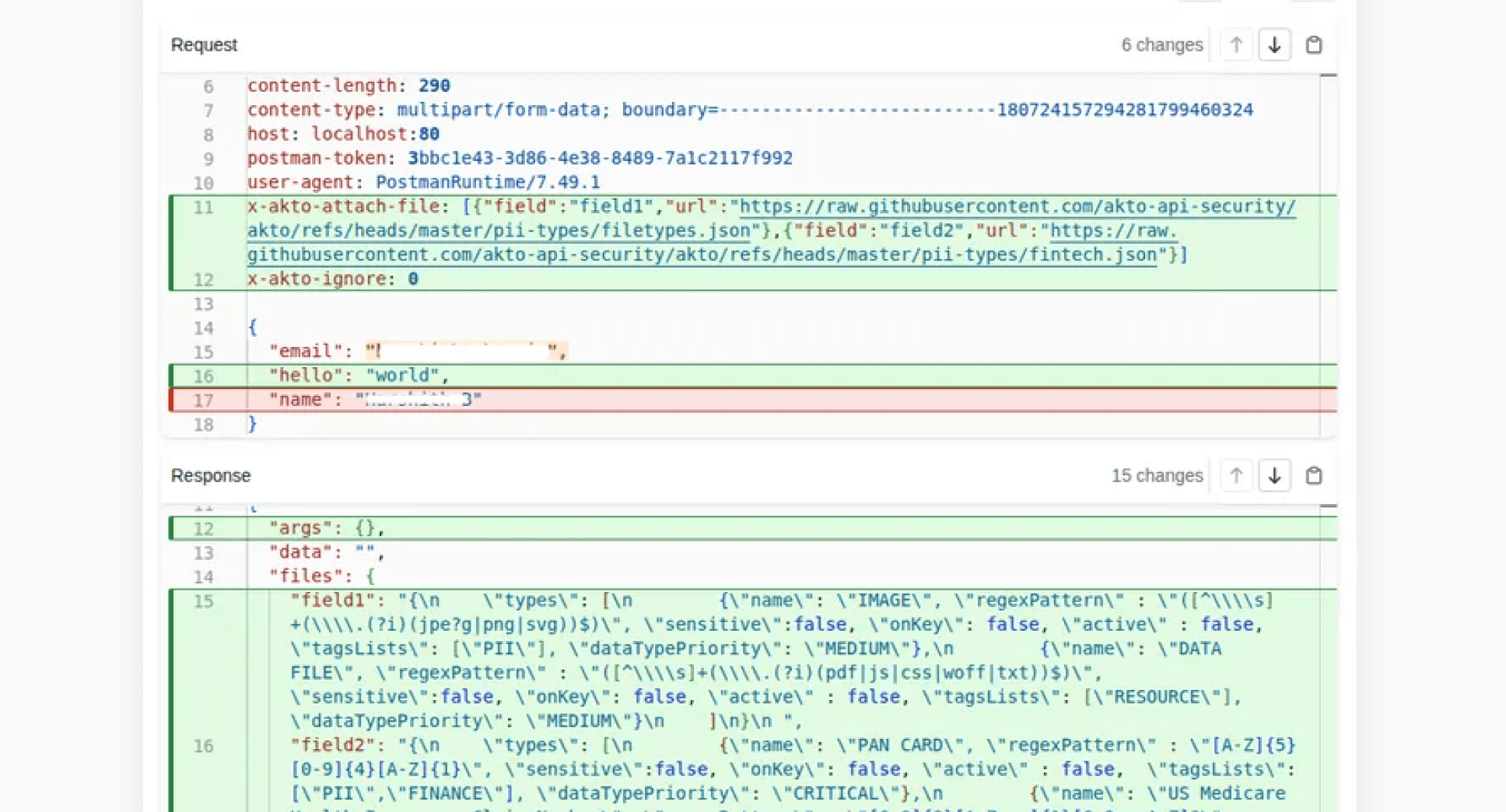Select the user-agent PostmanRuntime line
This screenshot has height=812, width=1506.
click(x=423, y=182)
